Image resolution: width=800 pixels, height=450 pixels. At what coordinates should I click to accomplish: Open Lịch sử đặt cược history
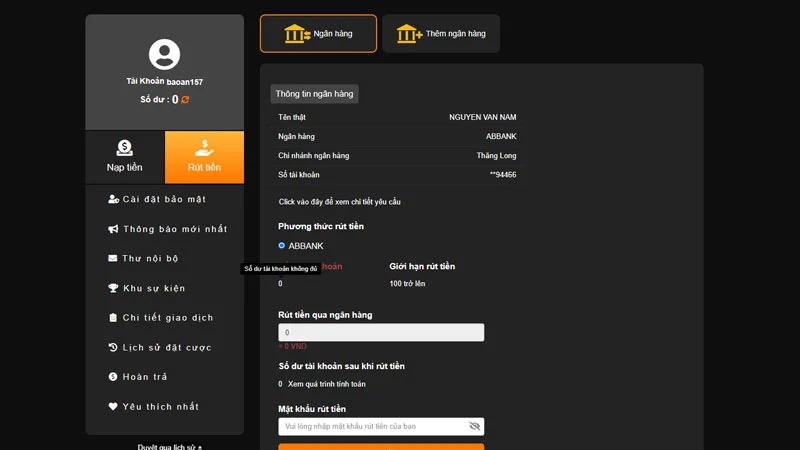pyautogui.click(x=166, y=347)
